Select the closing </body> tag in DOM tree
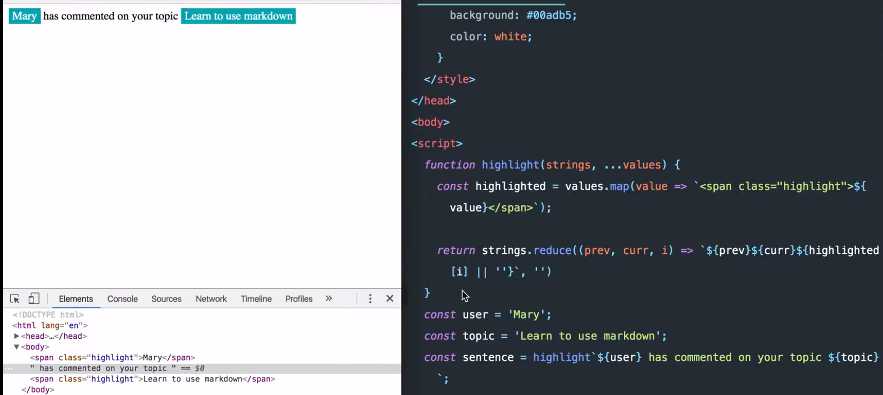883x395 pixels. (37, 389)
